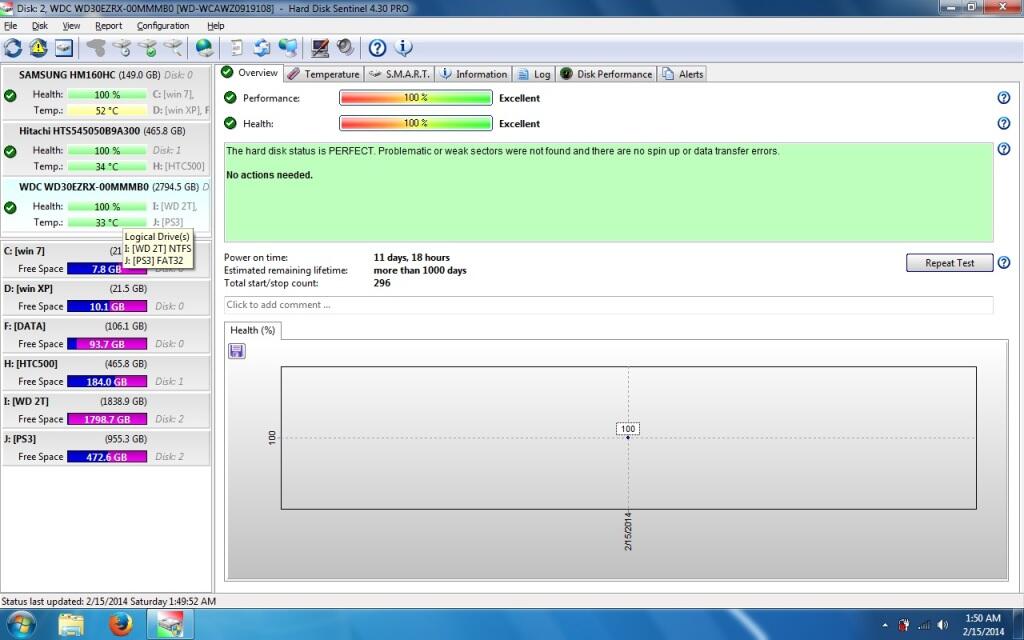Switch to the S.M.A.R.T. tab

click(x=399, y=74)
